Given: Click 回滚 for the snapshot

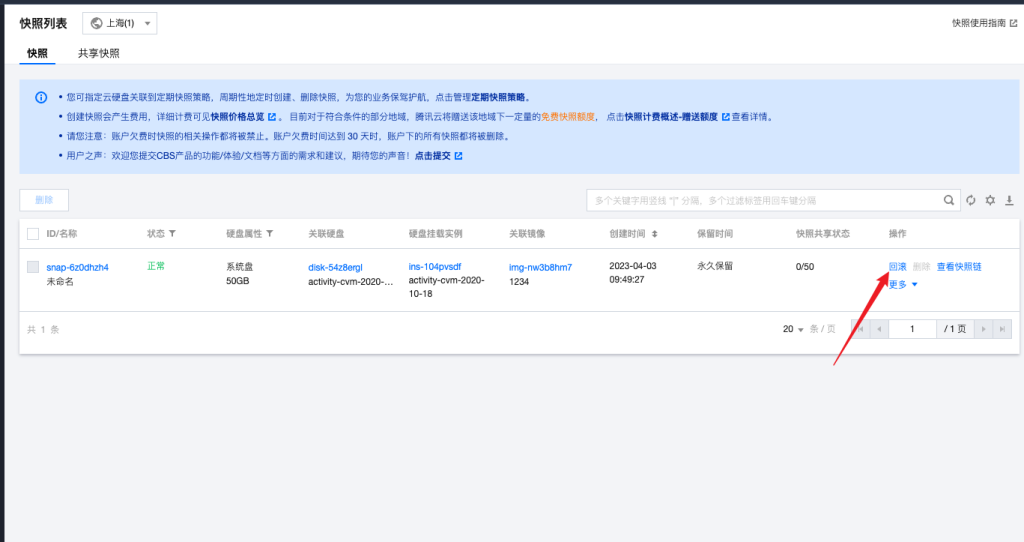Looking at the screenshot, I should [x=897, y=266].
